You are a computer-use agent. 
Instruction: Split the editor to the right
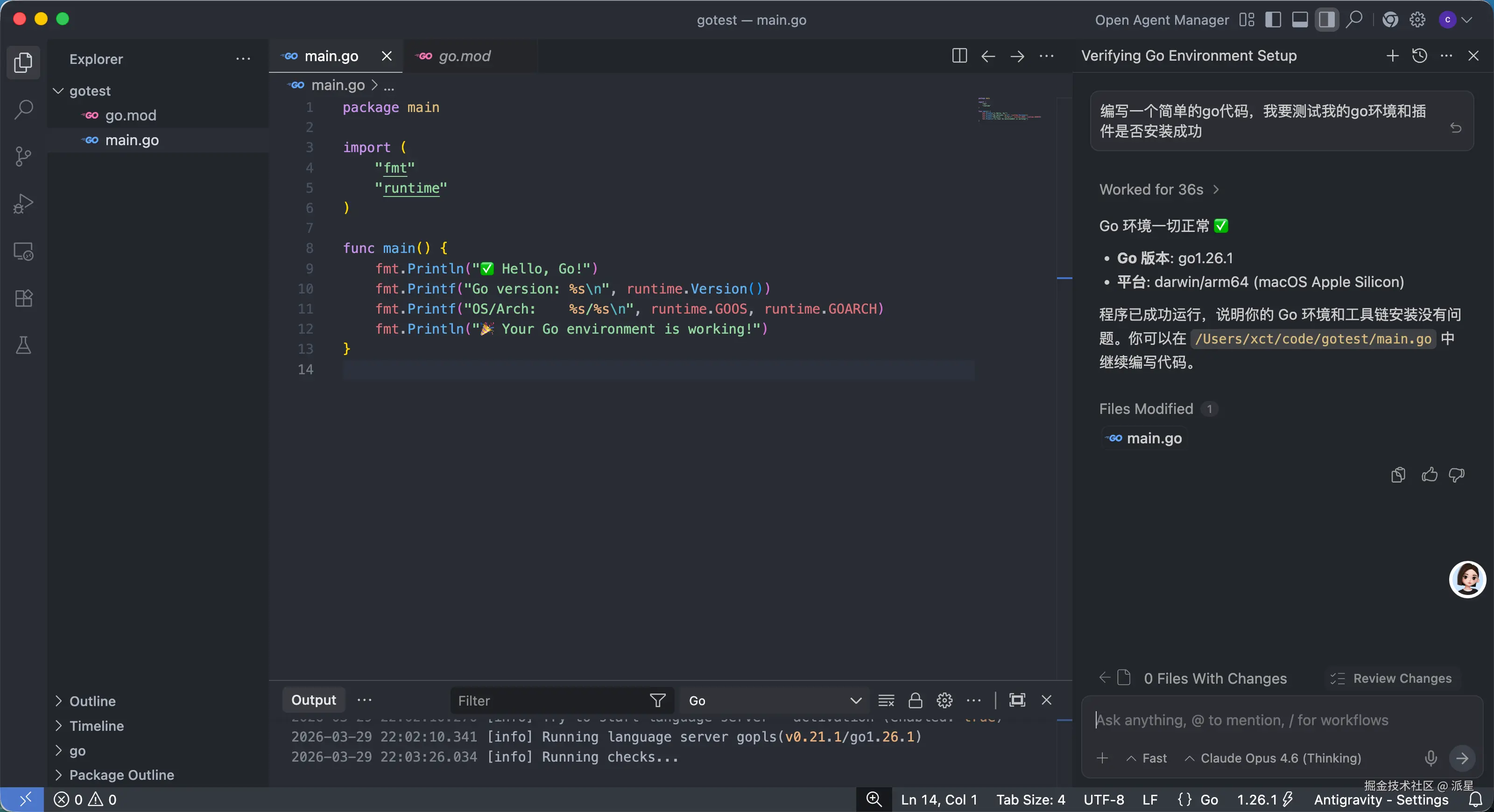click(959, 56)
